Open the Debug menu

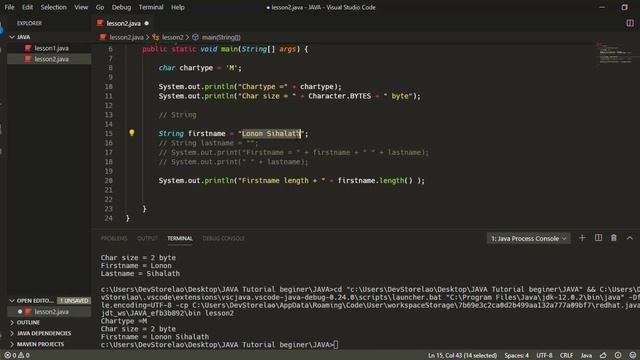121,7
